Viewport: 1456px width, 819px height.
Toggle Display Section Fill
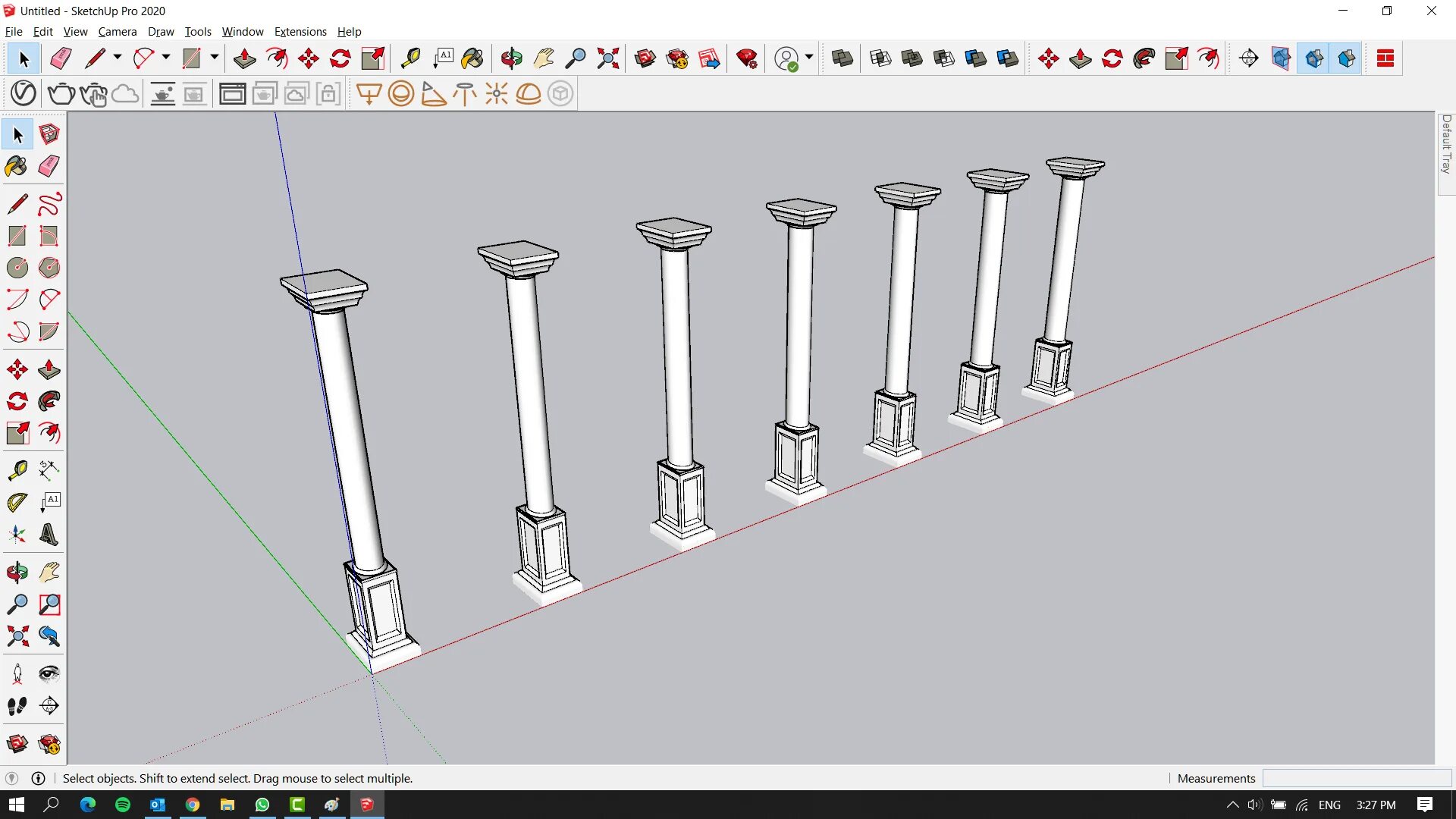point(1347,58)
